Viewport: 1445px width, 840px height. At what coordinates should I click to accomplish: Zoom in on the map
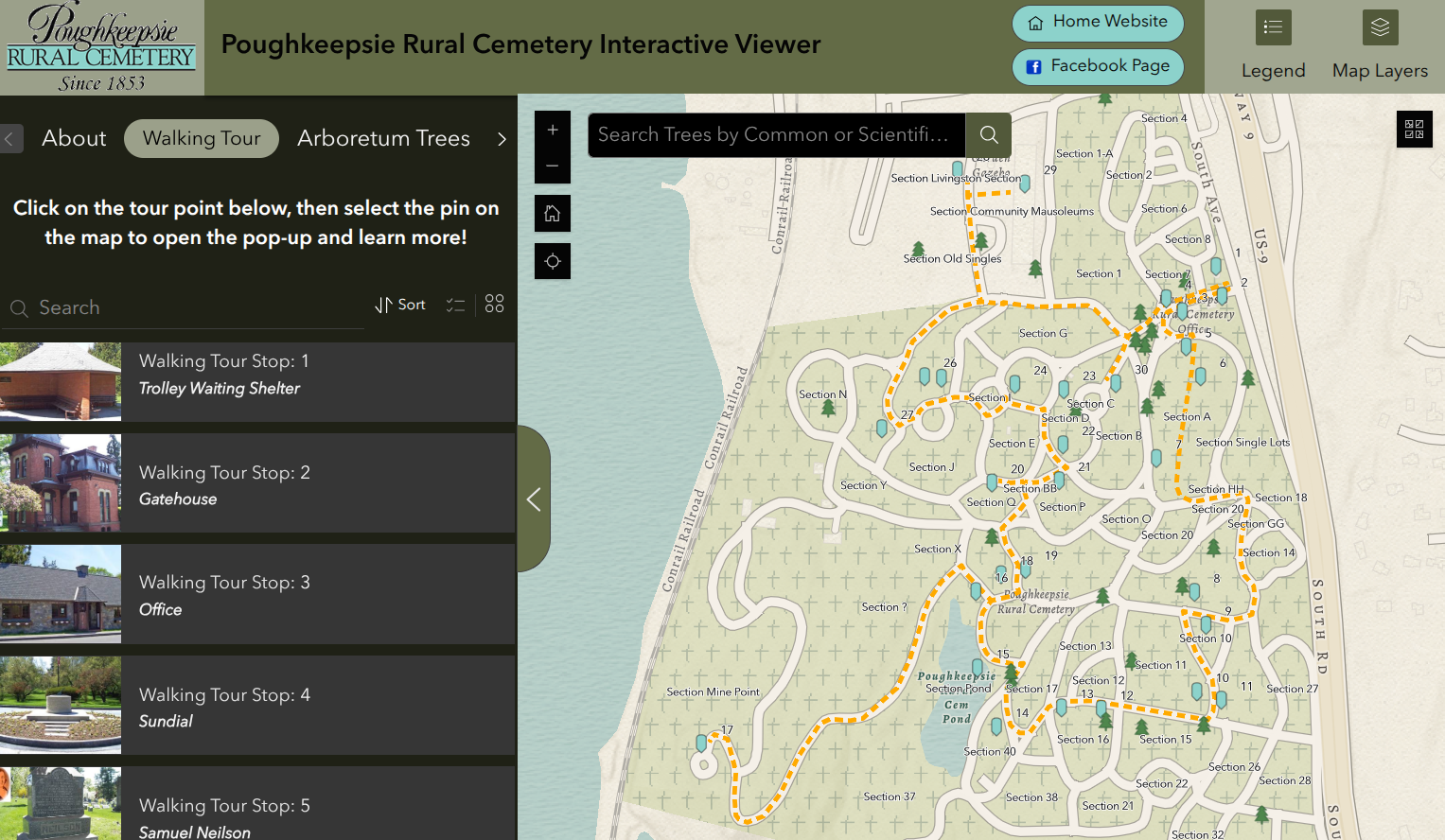tap(553, 130)
